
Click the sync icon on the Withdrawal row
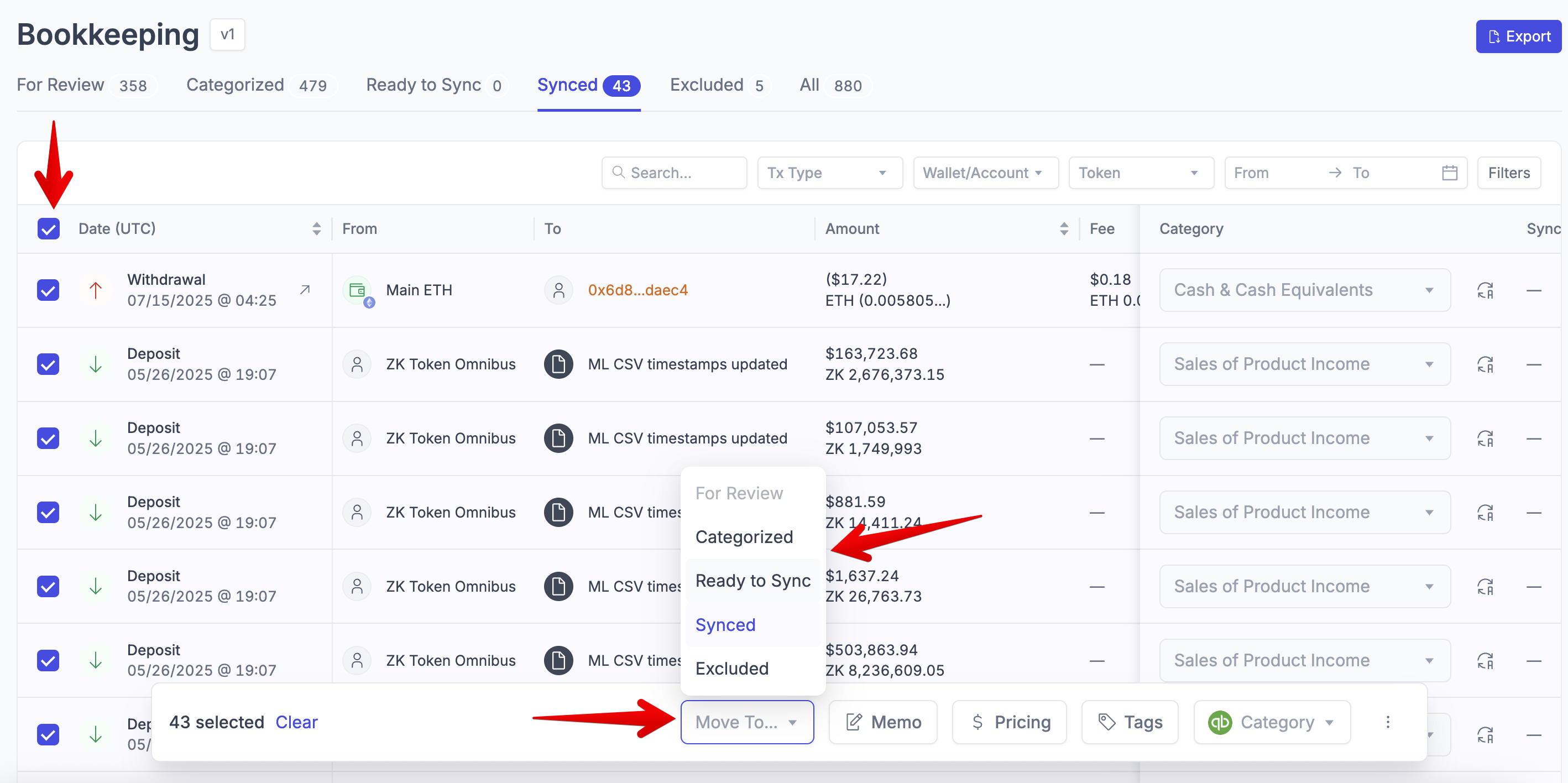tap(1485, 290)
